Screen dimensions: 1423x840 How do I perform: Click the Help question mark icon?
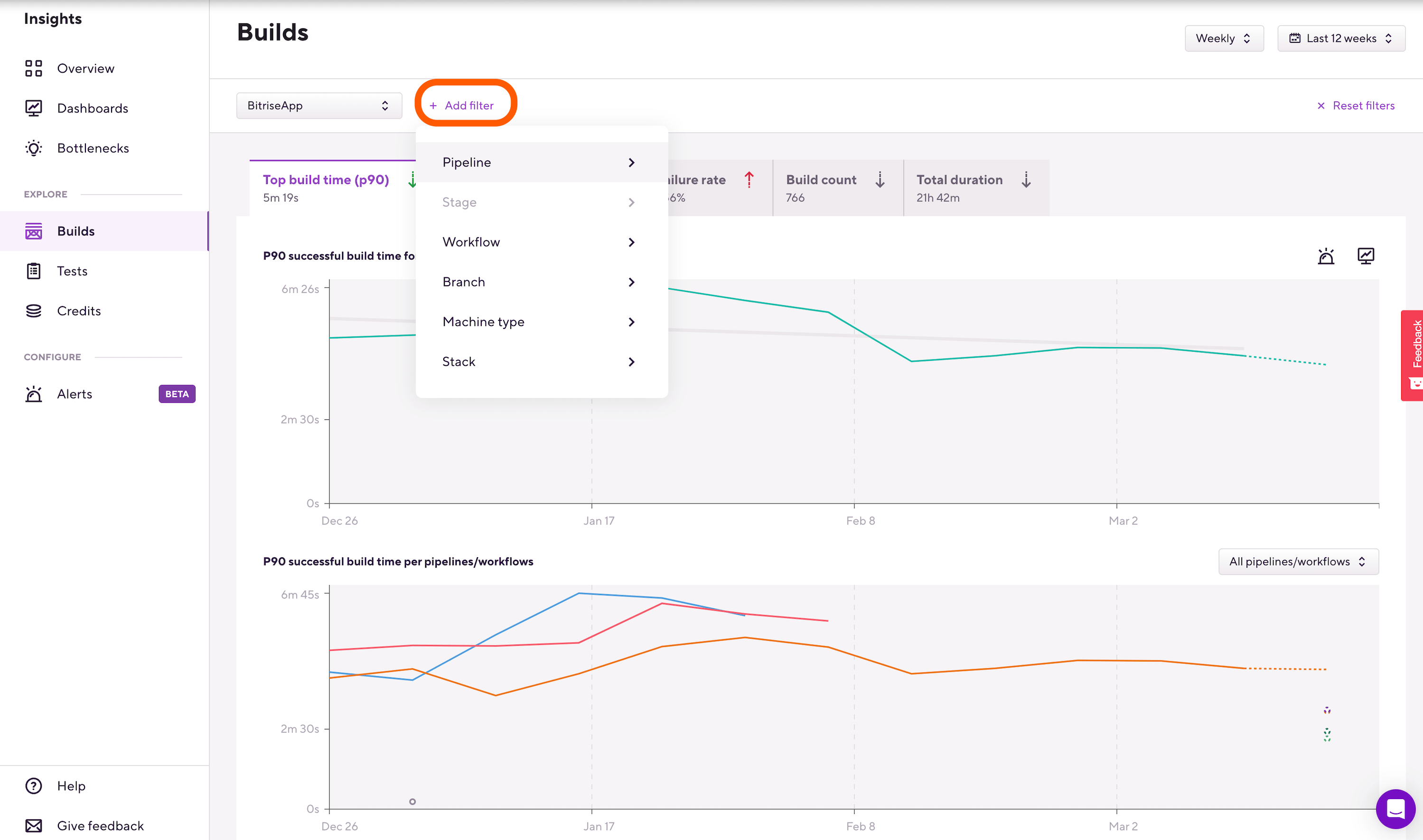[33, 785]
